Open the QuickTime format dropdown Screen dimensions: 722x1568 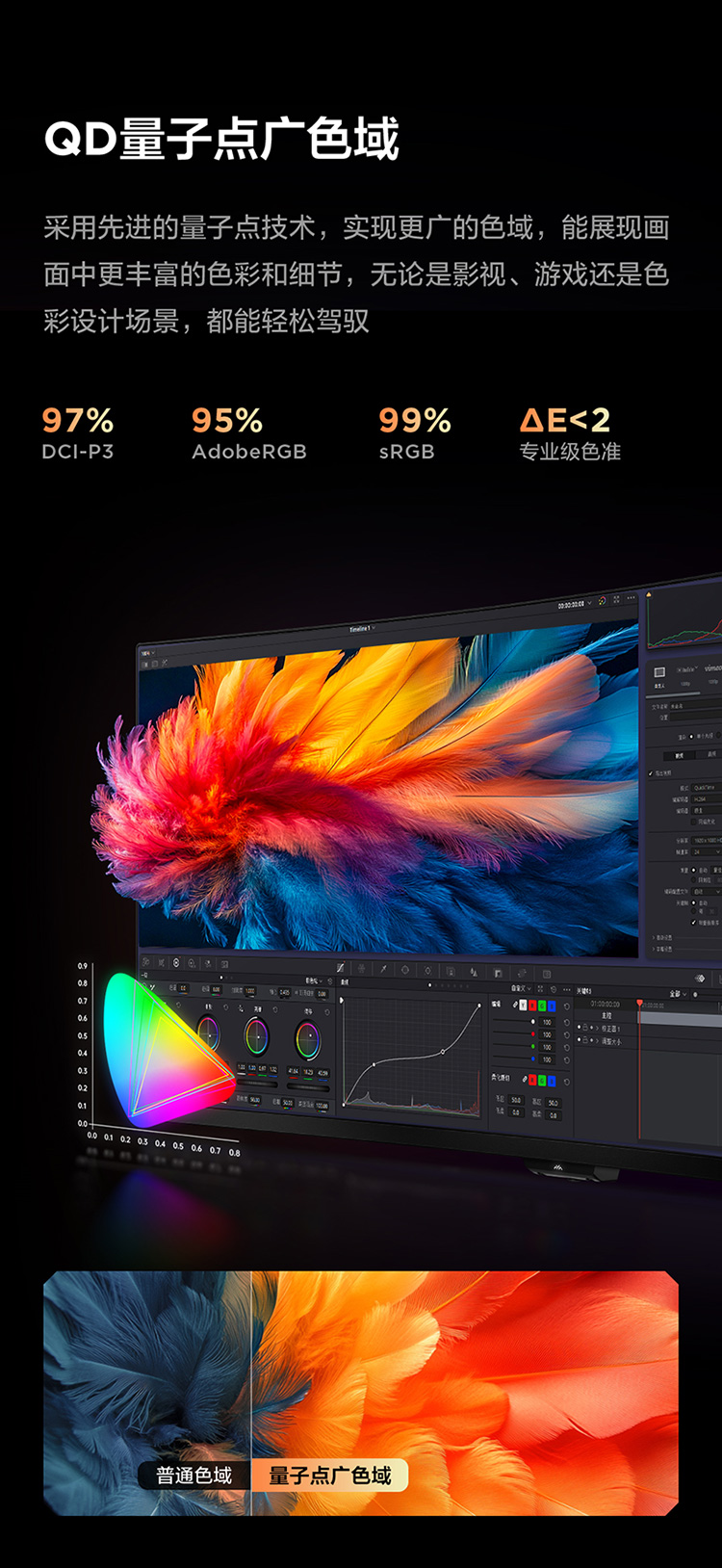point(707,787)
